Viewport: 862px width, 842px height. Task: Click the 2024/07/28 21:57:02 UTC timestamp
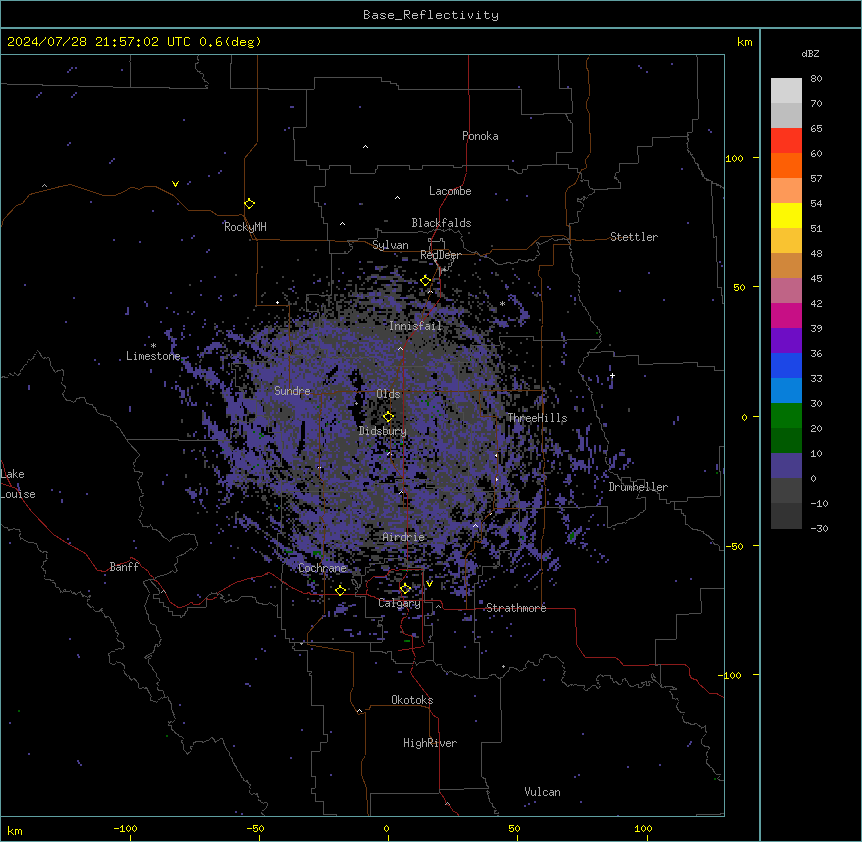pyautogui.click(x=82, y=42)
